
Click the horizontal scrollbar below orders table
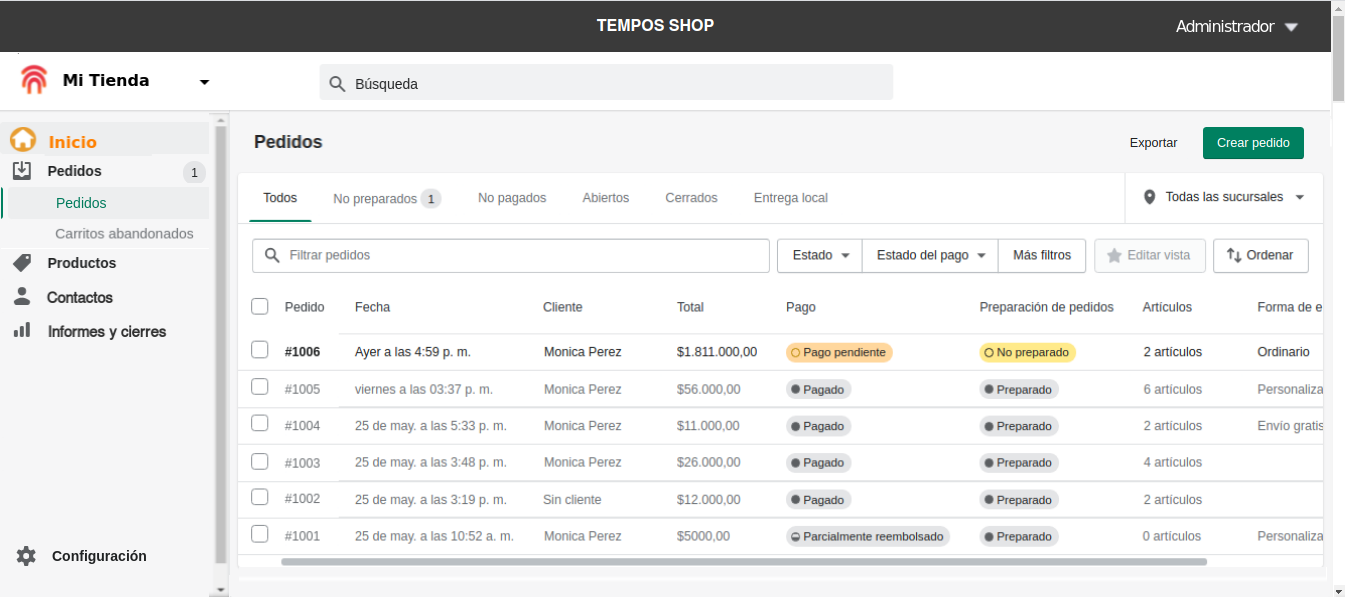pyautogui.click(x=743, y=562)
